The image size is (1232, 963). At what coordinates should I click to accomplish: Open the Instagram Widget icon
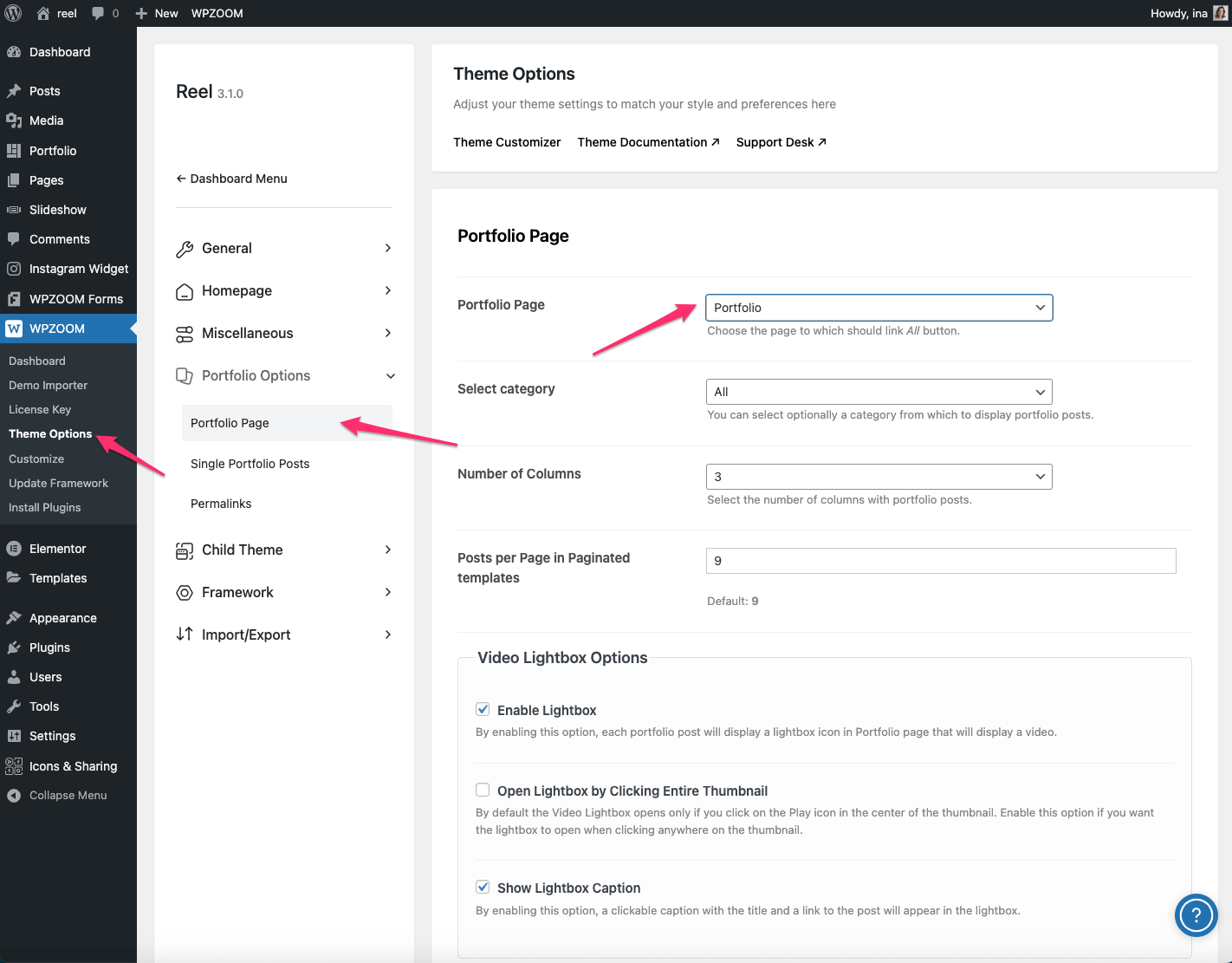click(x=14, y=269)
